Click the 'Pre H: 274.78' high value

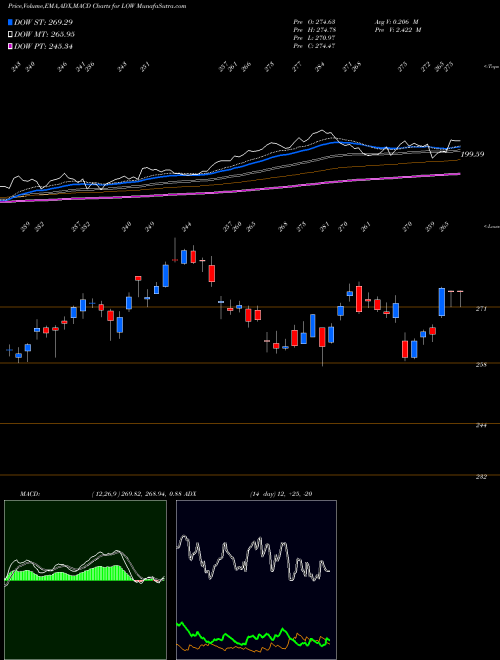click(314, 29)
